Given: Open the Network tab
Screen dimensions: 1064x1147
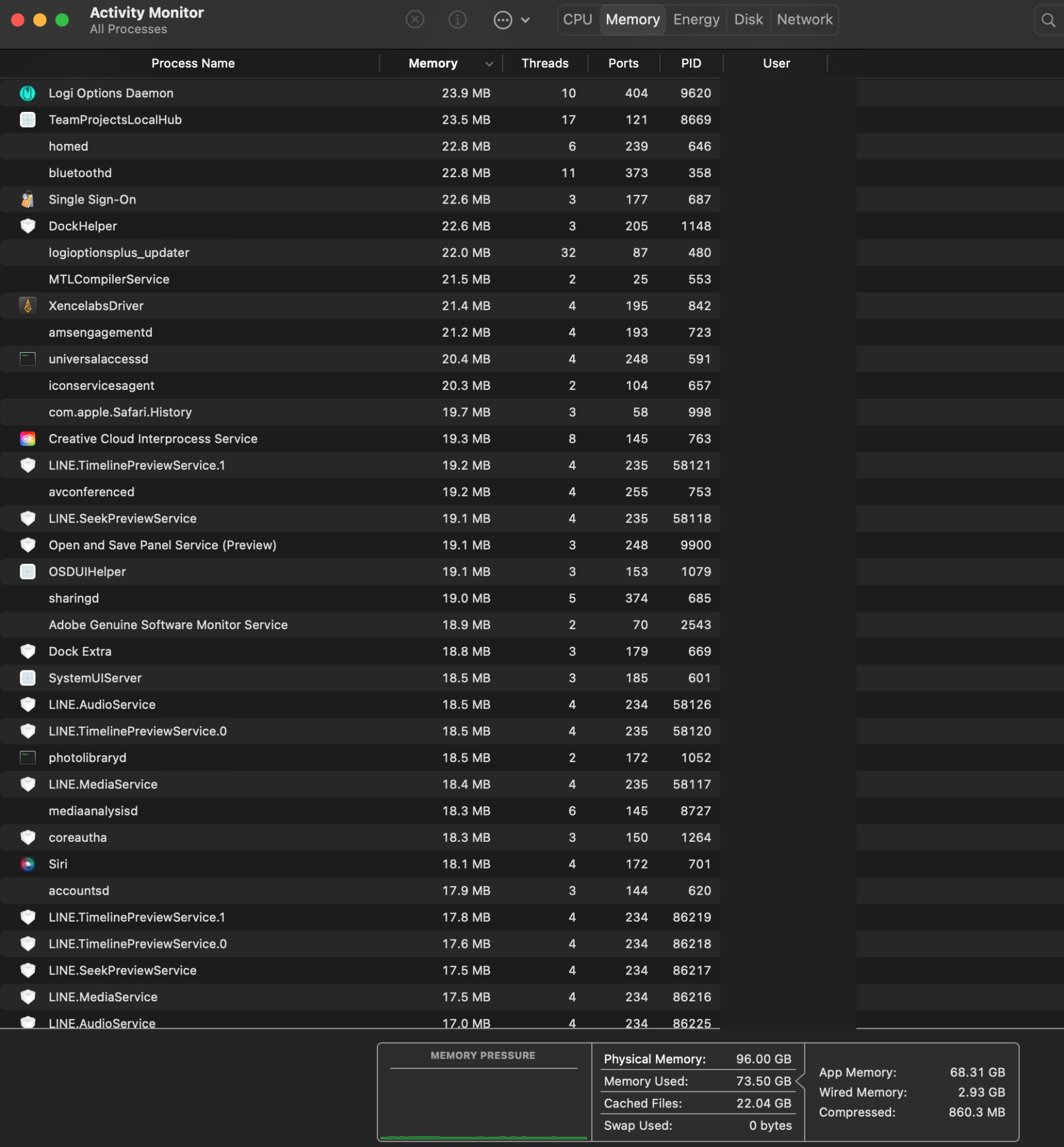Looking at the screenshot, I should point(804,19).
